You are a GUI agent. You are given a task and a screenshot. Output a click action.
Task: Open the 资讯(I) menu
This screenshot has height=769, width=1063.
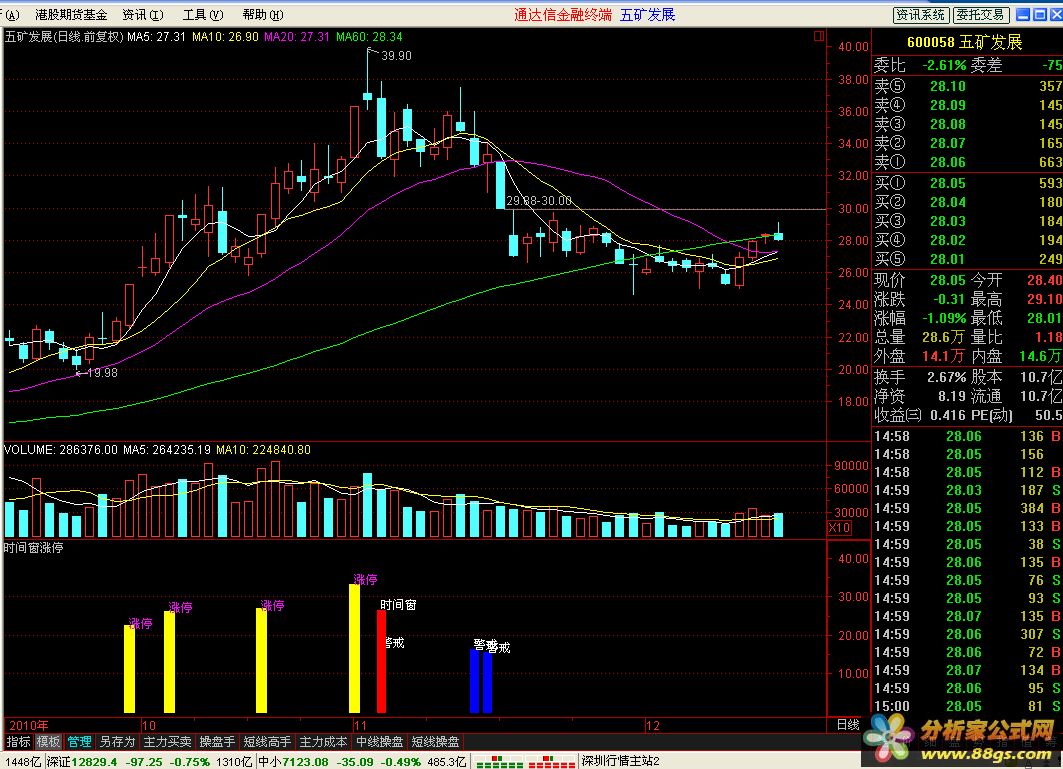click(142, 14)
